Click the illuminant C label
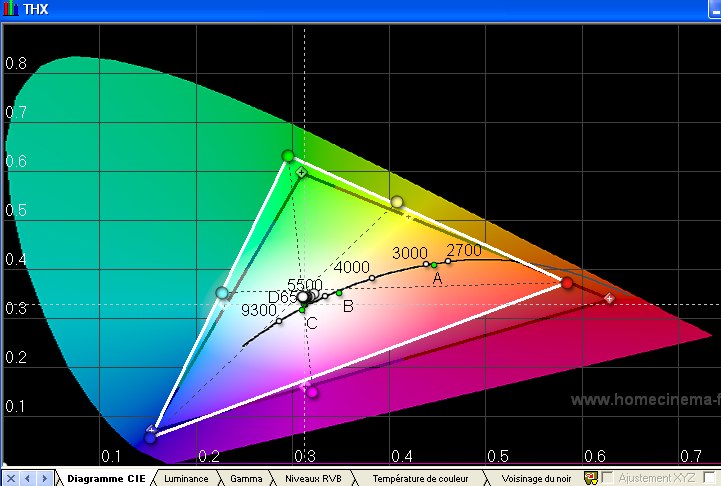 (x=312, y=323)
